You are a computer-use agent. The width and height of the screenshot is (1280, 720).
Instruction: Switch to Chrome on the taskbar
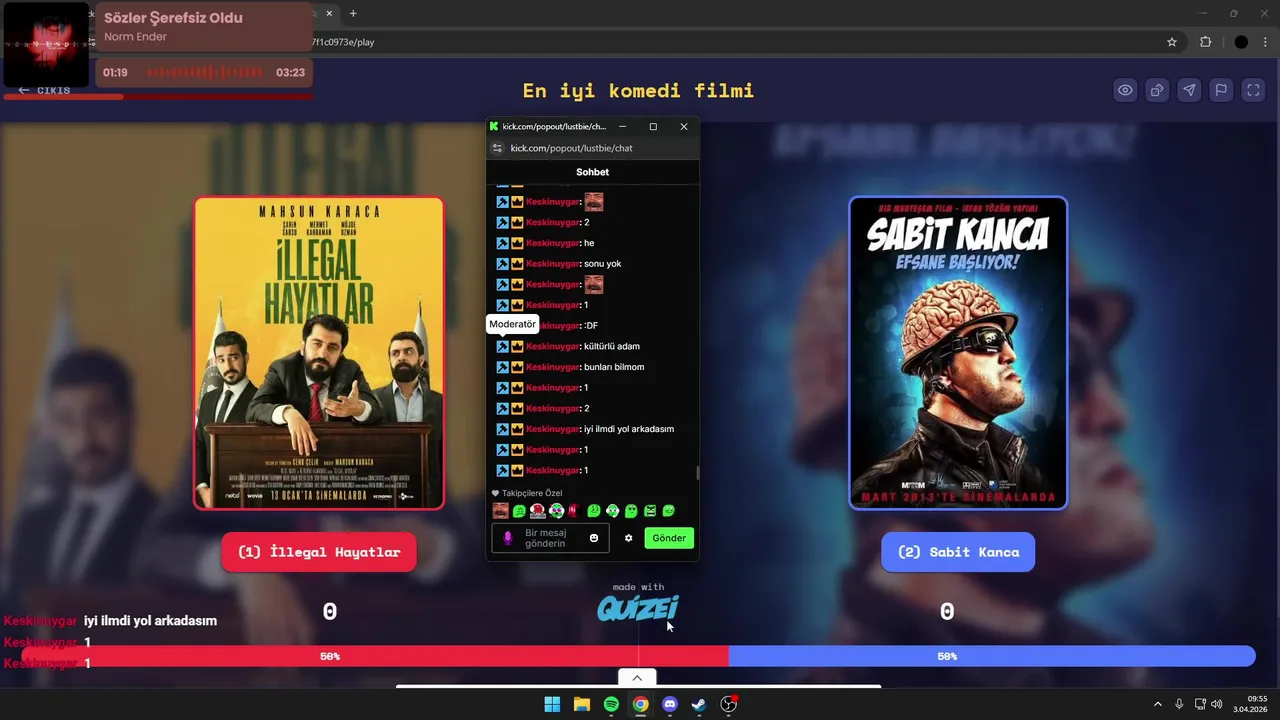coord(640,704)
